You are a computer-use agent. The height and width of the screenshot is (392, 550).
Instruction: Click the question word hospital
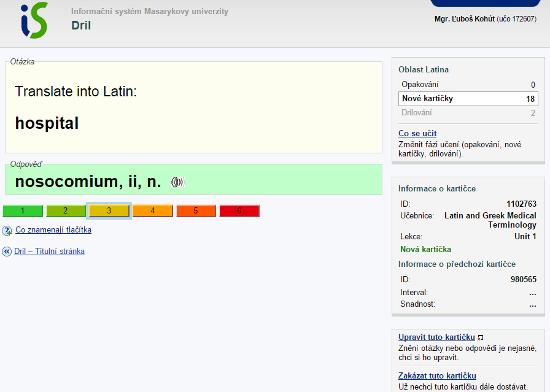pos(47,123)
